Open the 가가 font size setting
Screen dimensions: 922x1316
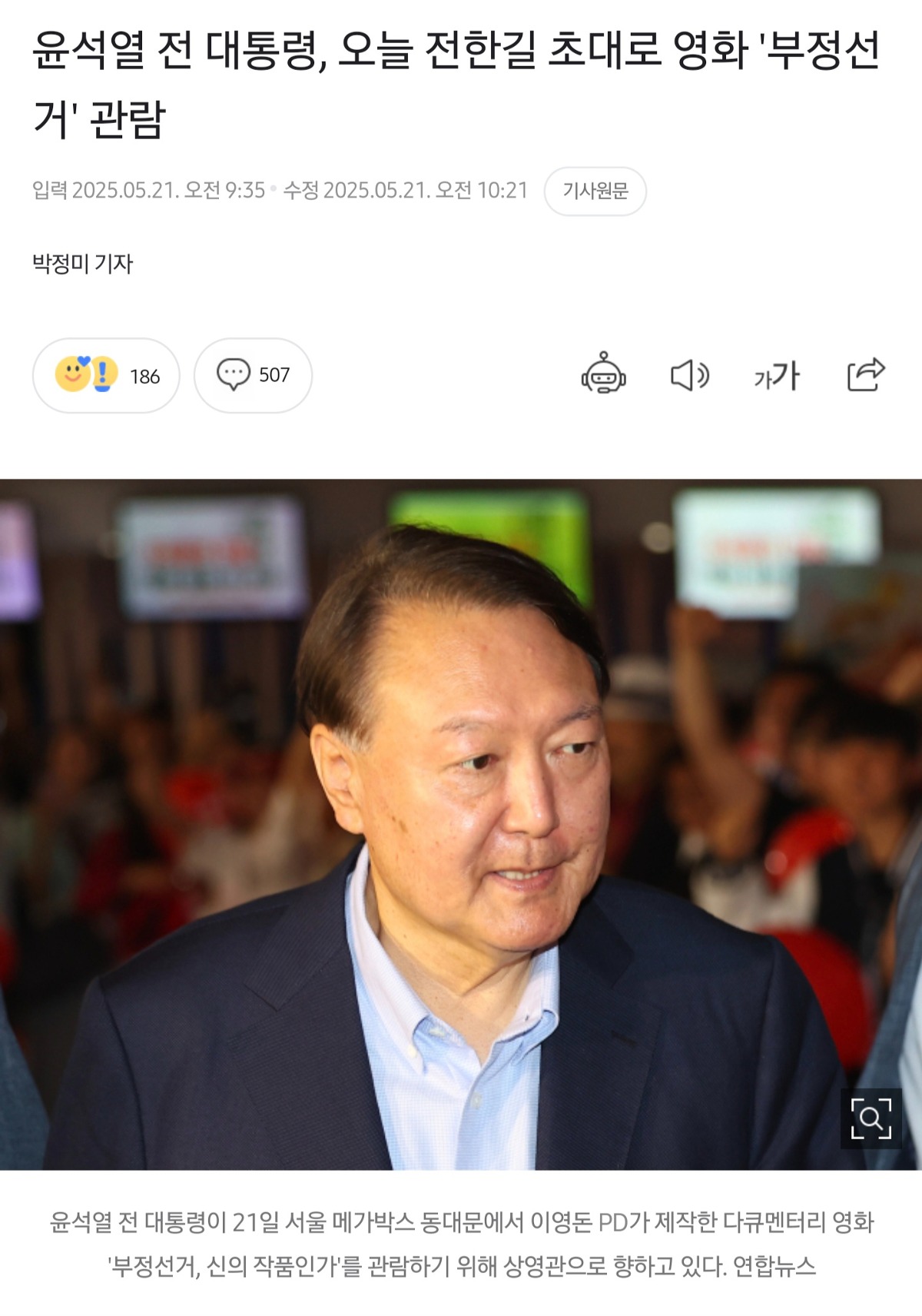tap(777, 376)
